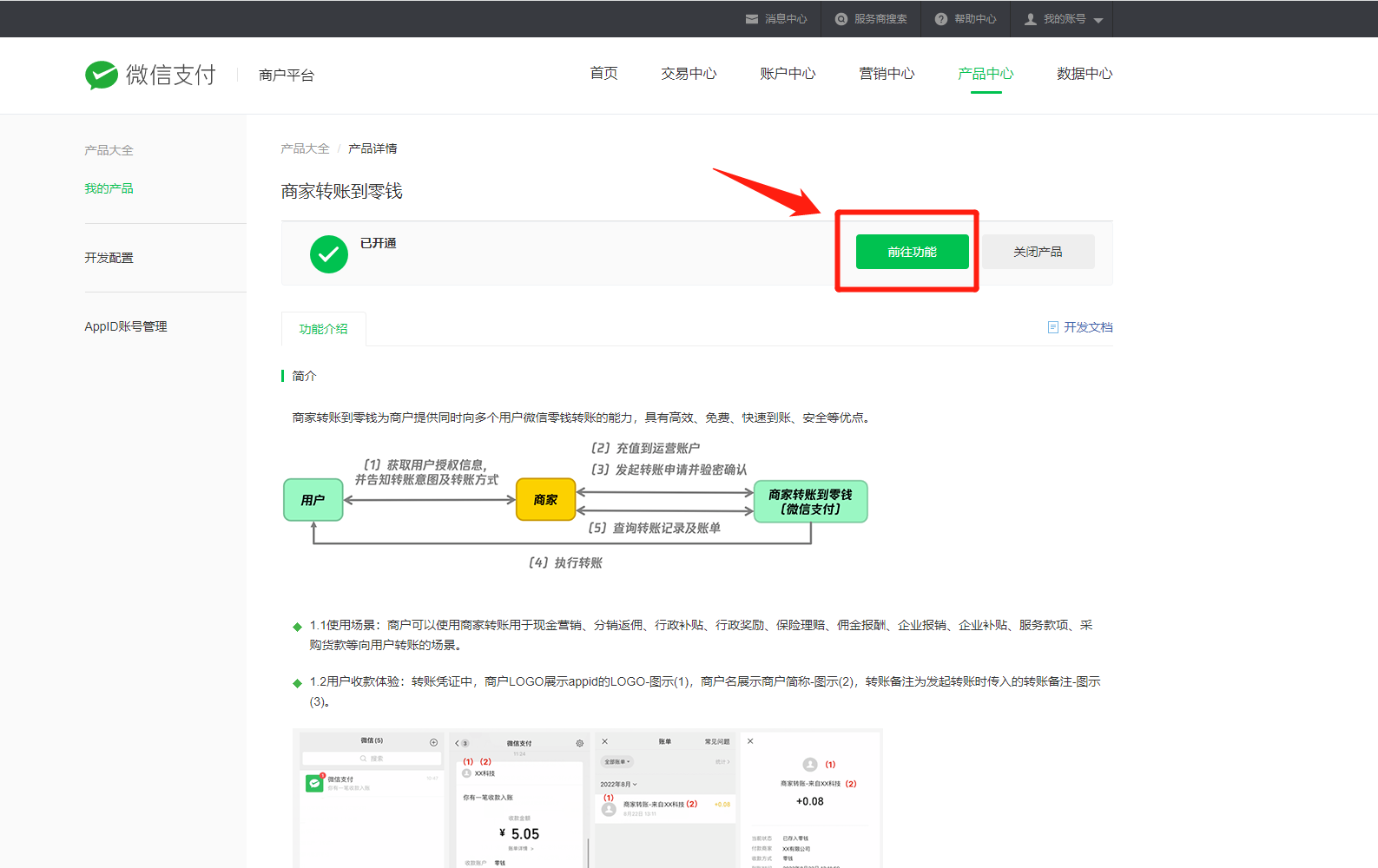Select 产品中心 in the top navigation
1378x868 pixels.
click(x=986, y=74)
